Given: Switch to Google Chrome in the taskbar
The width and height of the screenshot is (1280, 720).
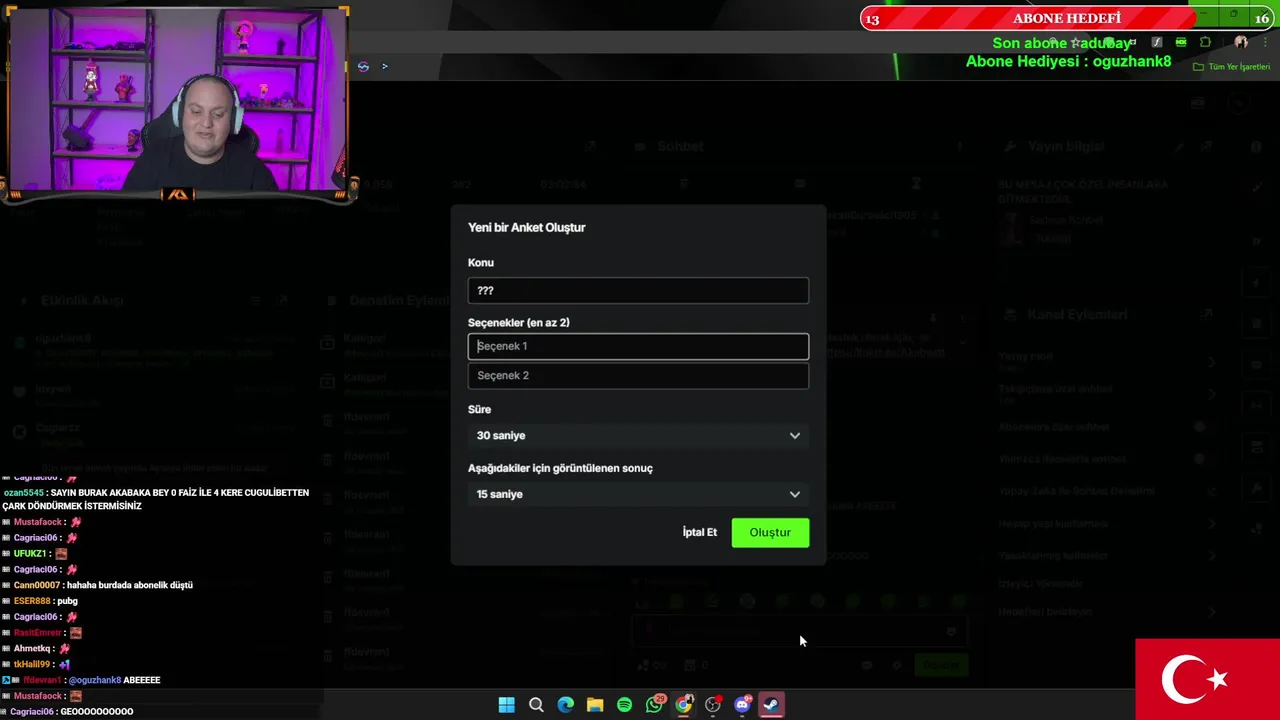Looking at the screenshot, I should (683, 705).
